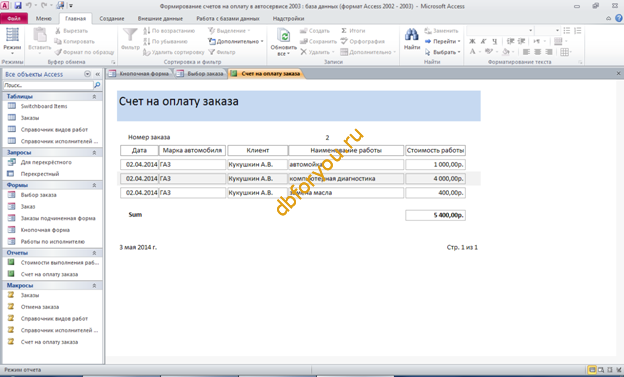
Task: Switch to the Создание ribbon tab
Action: (112, 18)
